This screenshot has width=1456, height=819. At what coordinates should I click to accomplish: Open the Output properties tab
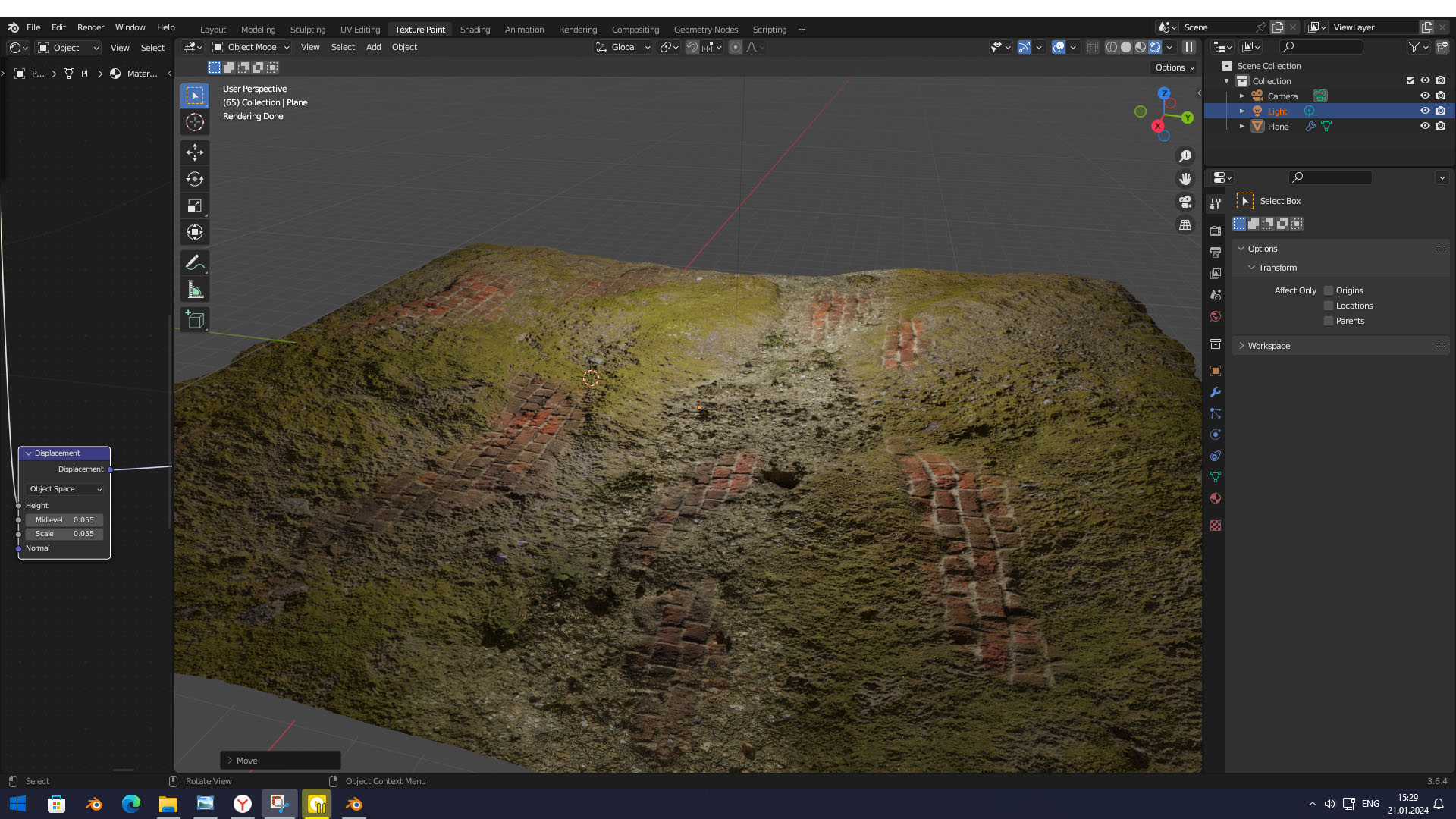tap(1216, 252)
